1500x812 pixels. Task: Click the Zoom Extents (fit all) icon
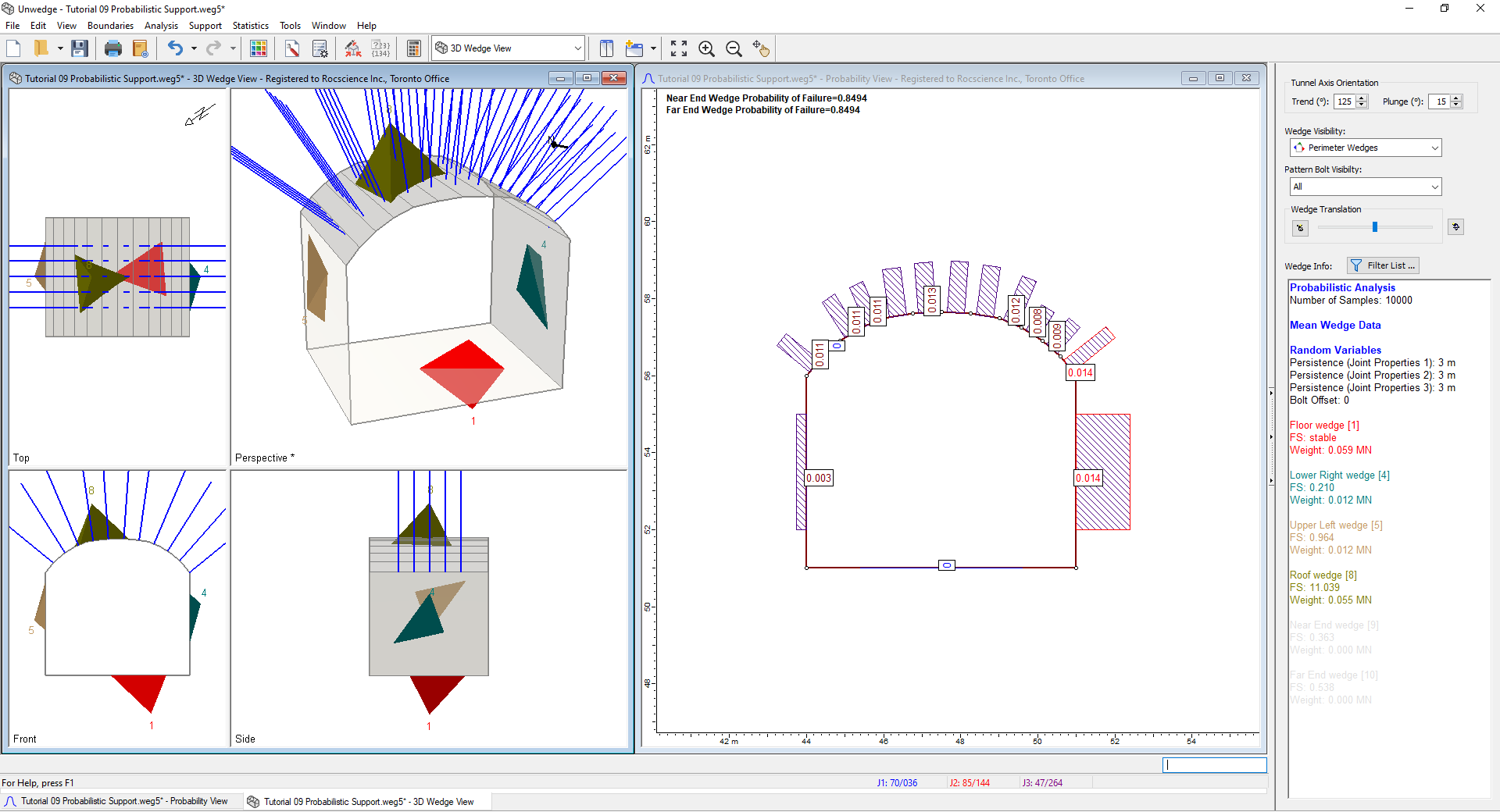(679, 48)
